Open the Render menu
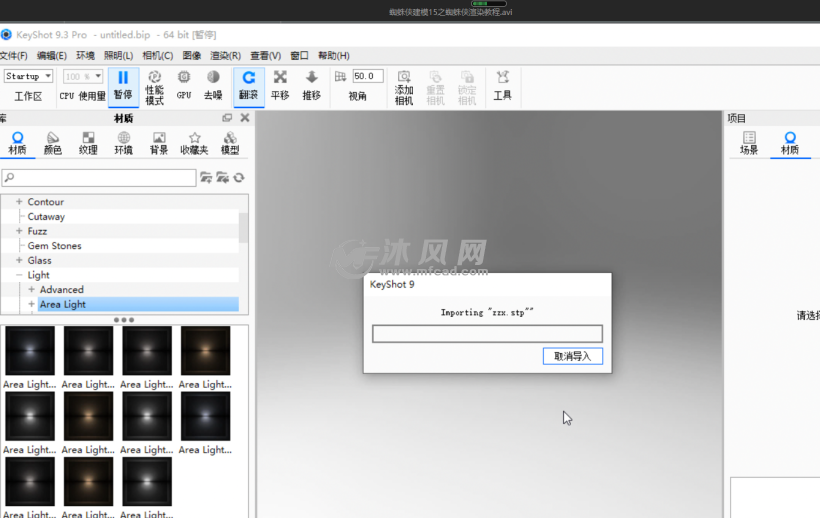820x518 pixels. click(x=225, y=55)
